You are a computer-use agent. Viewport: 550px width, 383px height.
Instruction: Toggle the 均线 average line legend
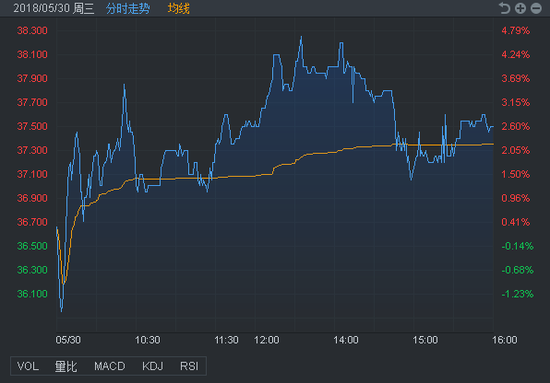(179, 8)
